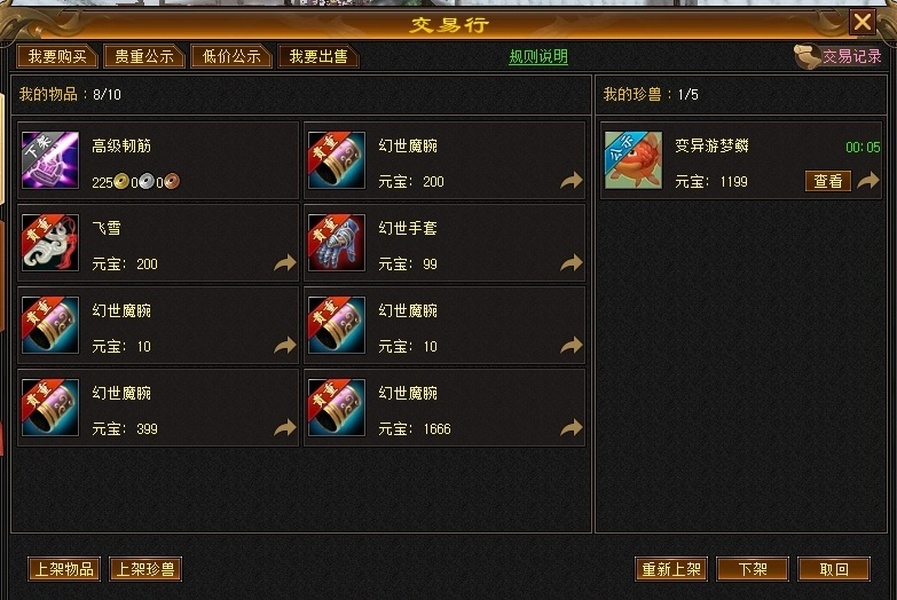Open the 贵重公示 tab
Screen dimensions: 897x600
click(x=144, y=56)
